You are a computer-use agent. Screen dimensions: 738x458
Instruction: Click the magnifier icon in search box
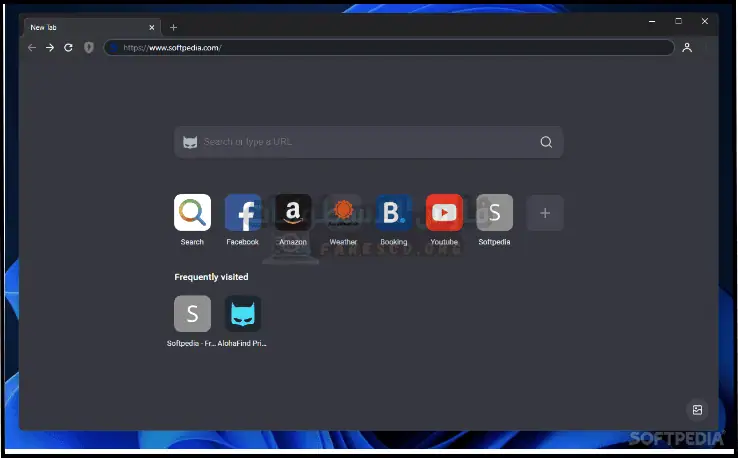[x=546, y=142]
